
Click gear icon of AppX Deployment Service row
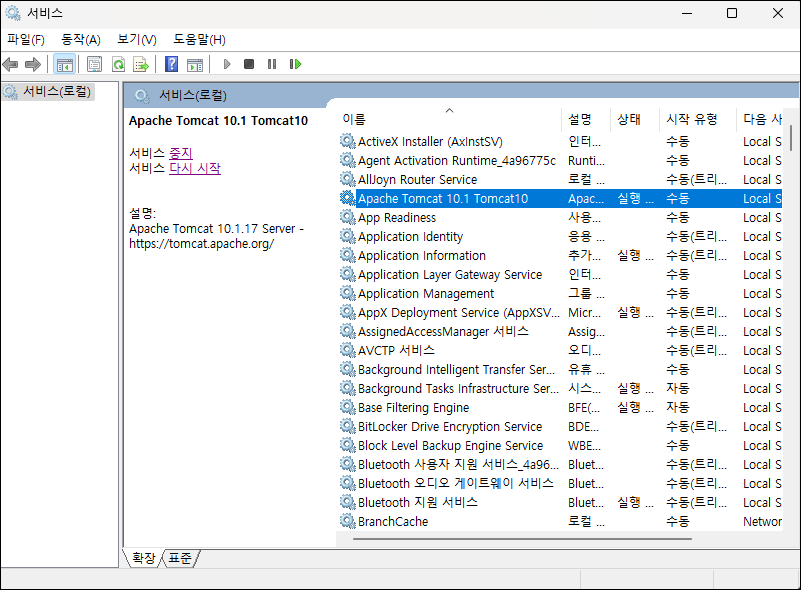[x=348, y=312]
